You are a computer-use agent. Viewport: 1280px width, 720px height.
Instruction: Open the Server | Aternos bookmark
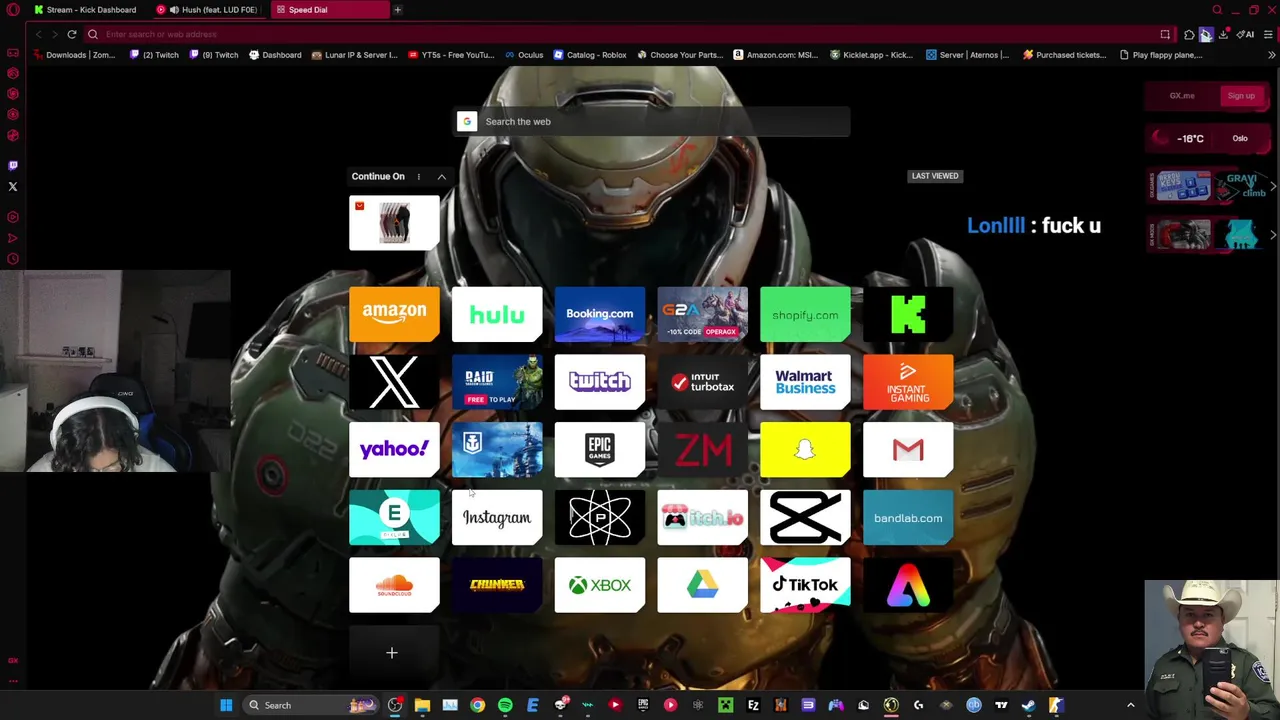pos(968,55)
